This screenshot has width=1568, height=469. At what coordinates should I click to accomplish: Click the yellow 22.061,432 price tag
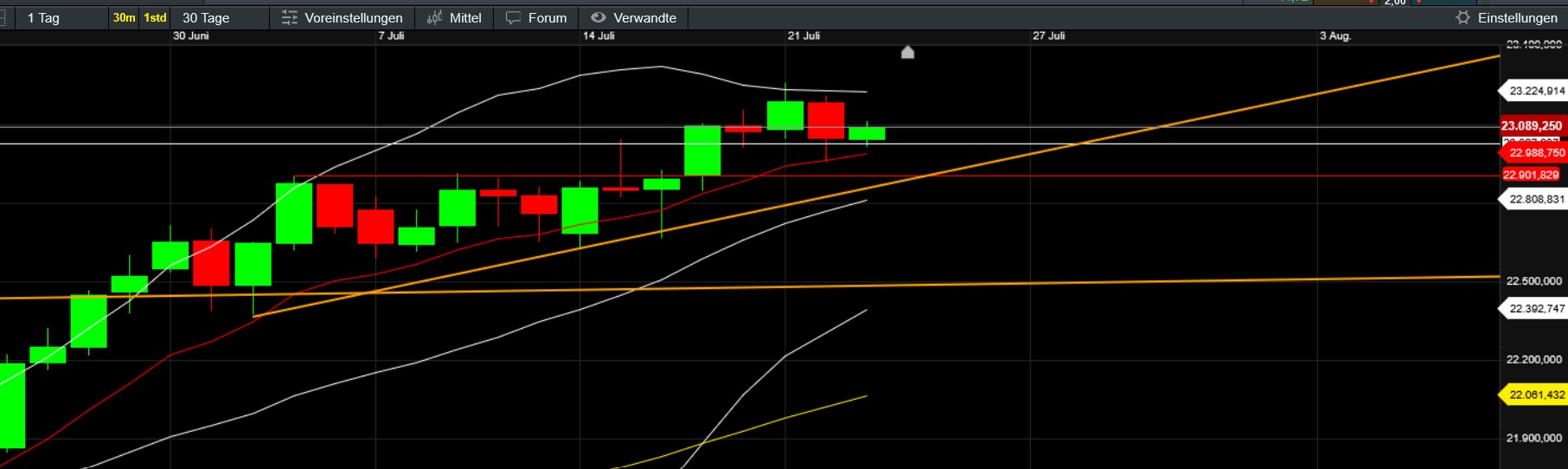(1533, 395)
